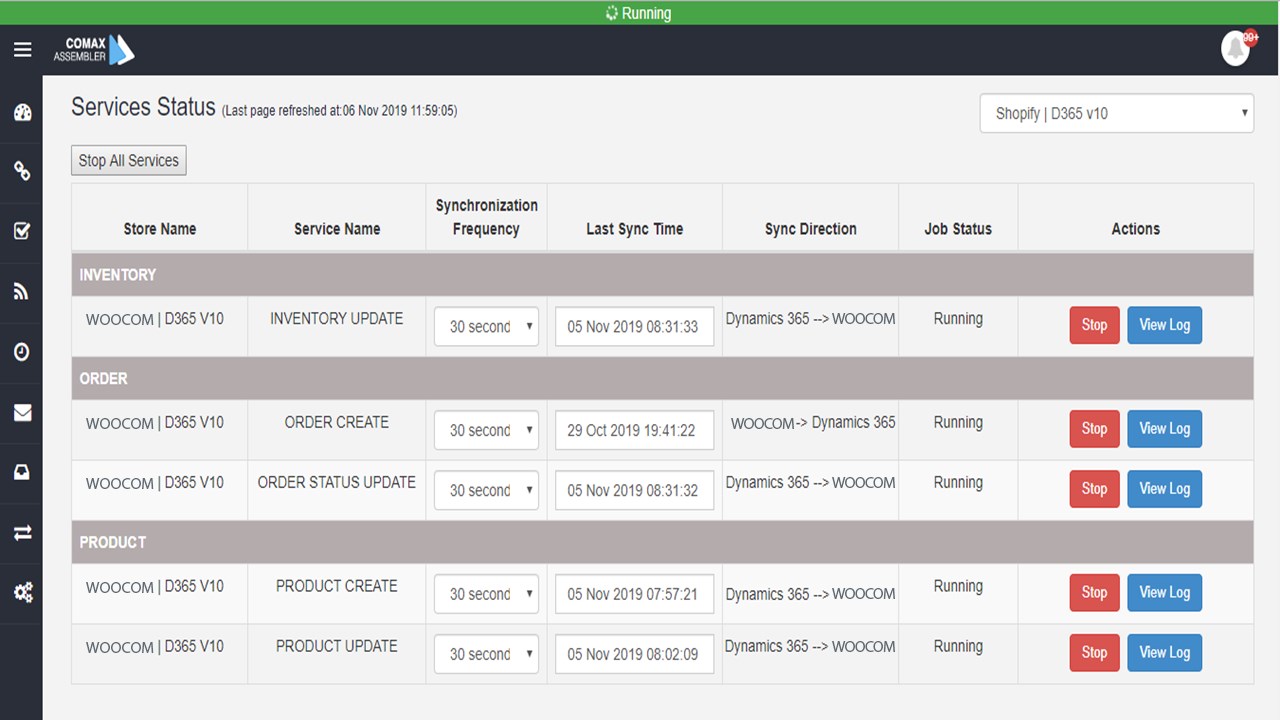1280x720 pixels.
Task: Open the link chain icon in sidebar
Action: pos(22,171)
